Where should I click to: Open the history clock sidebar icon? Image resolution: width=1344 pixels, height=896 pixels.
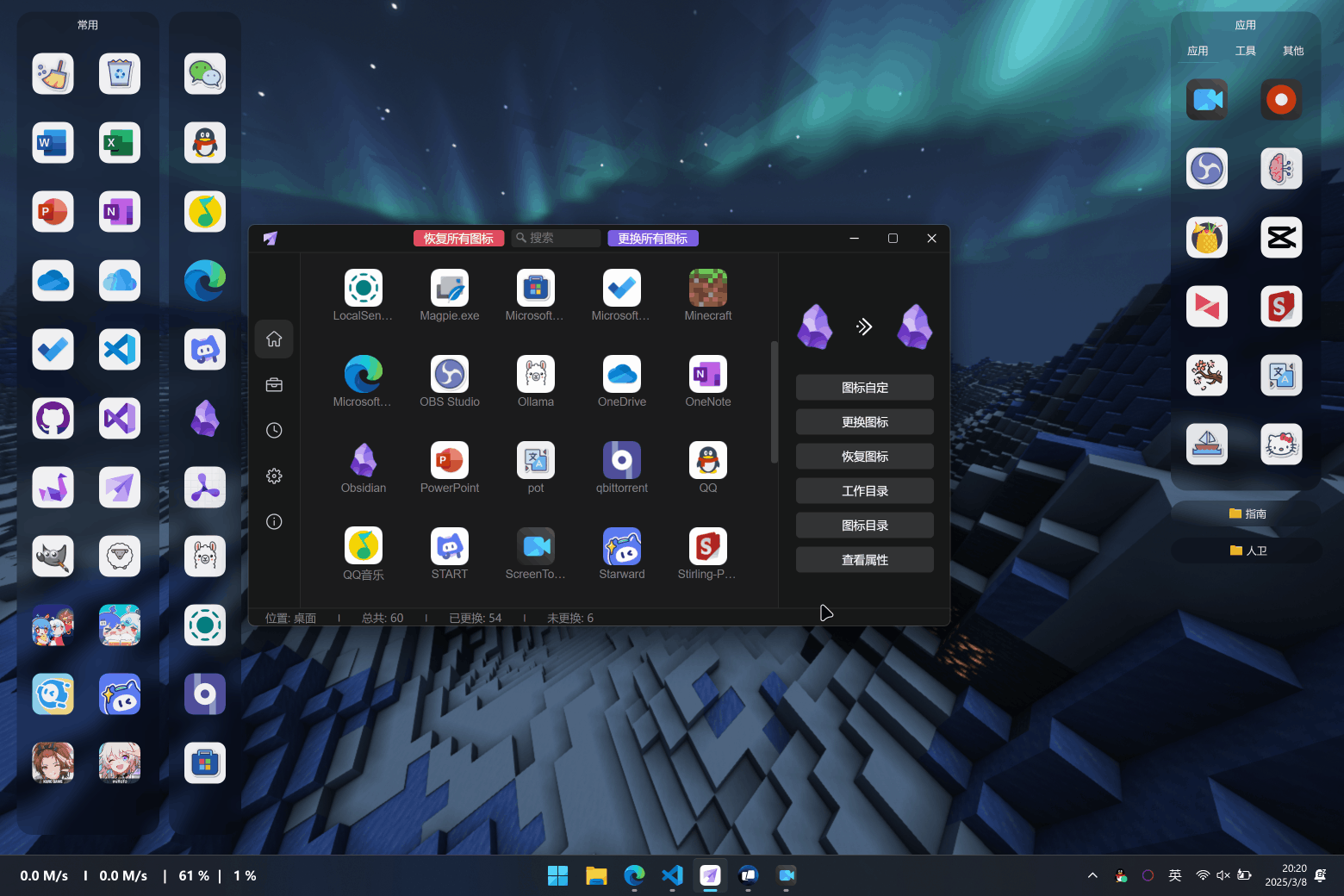(x=274, y=430)
